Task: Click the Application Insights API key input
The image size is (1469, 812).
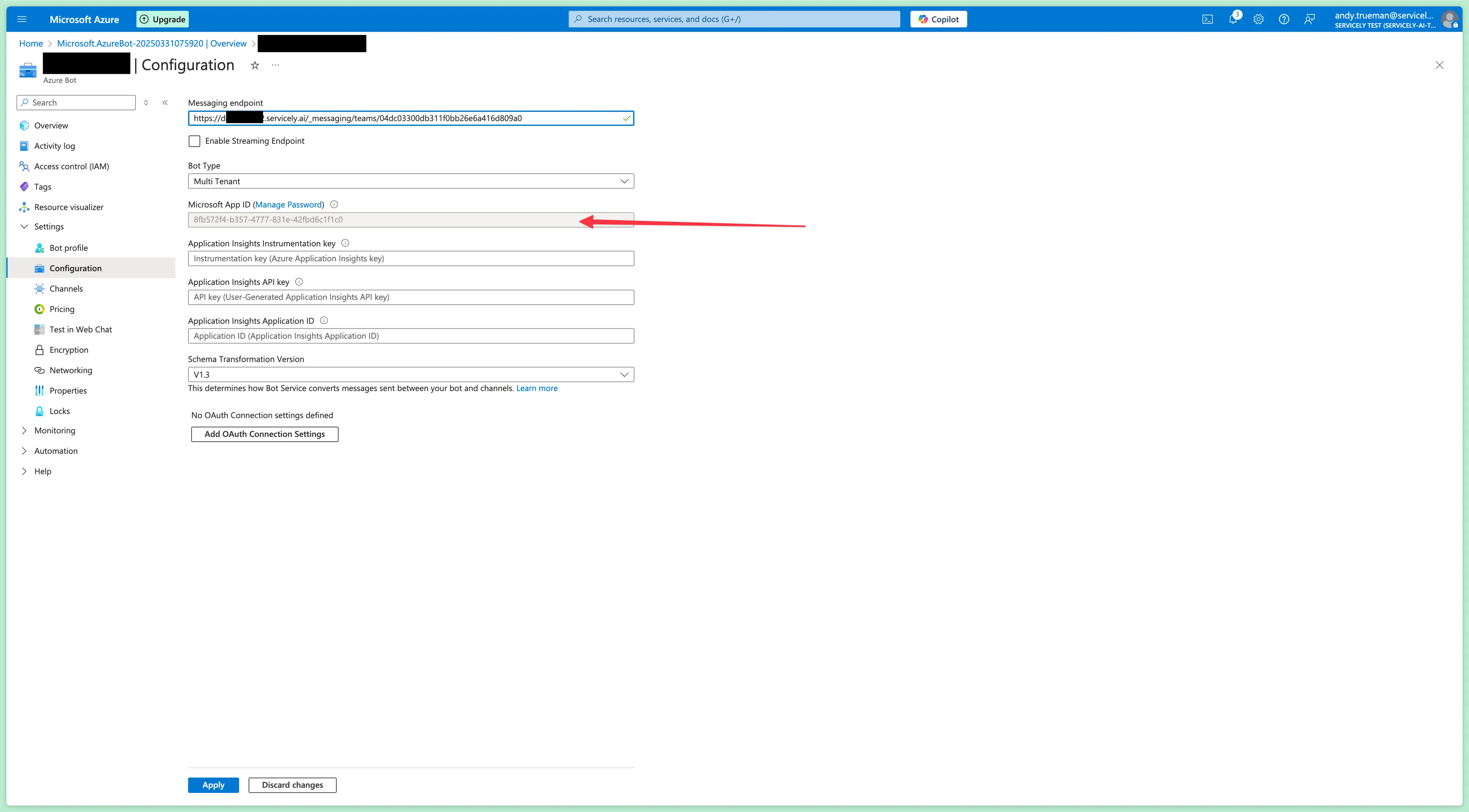Action: [411, 298]
